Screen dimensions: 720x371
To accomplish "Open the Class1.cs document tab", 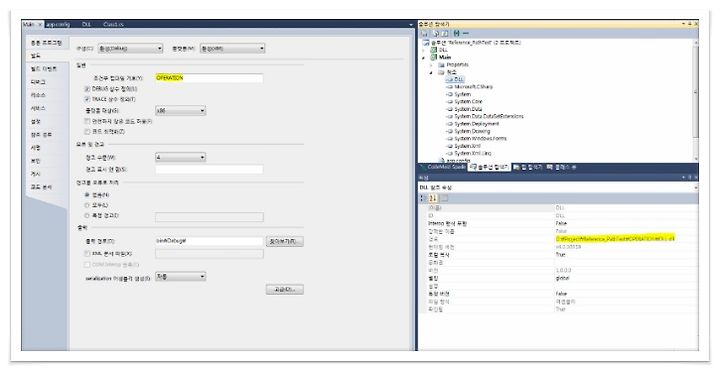I will click(x=113, y=24).
